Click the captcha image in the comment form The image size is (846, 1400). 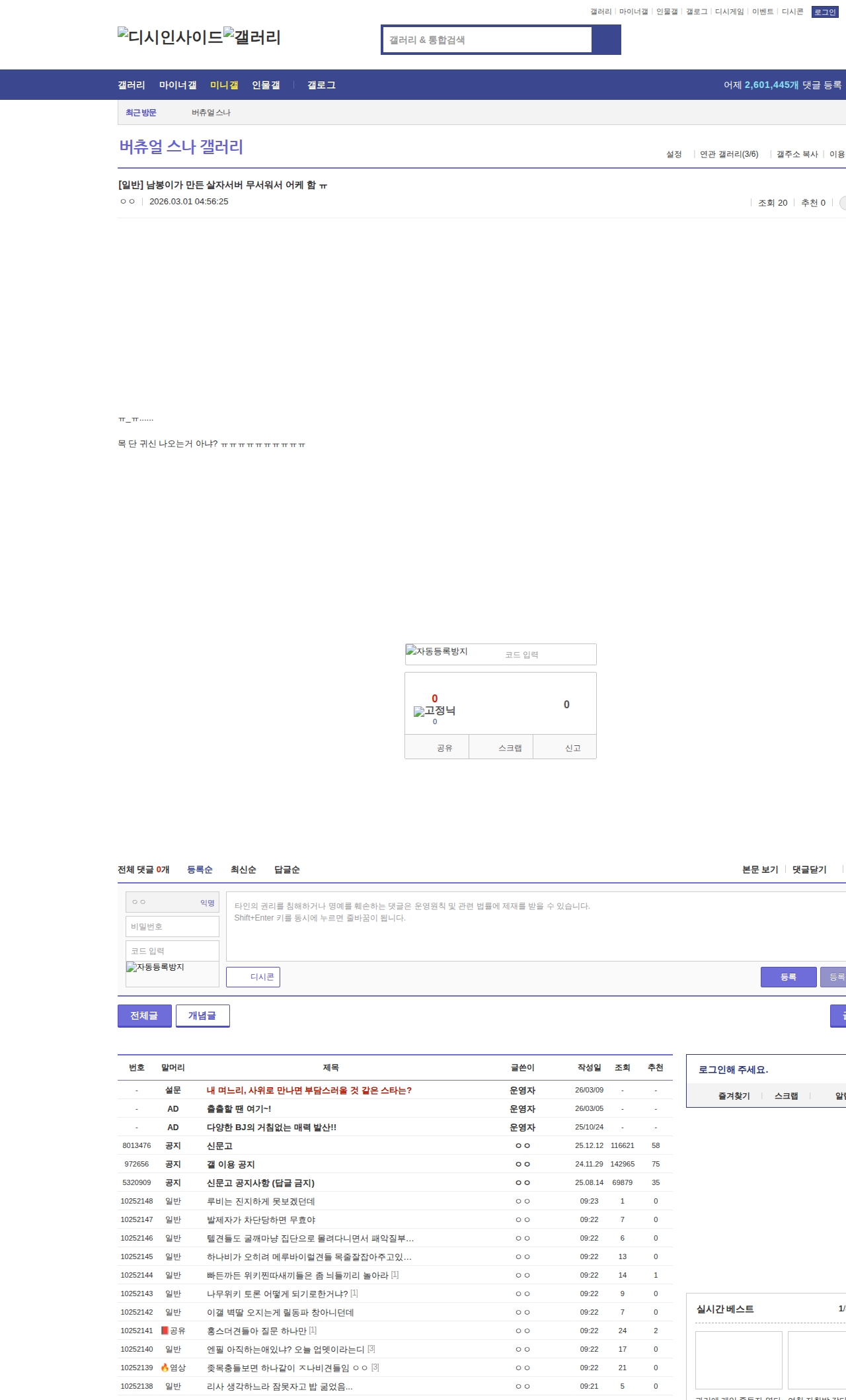pyautogui.click(x=155, y=968)
